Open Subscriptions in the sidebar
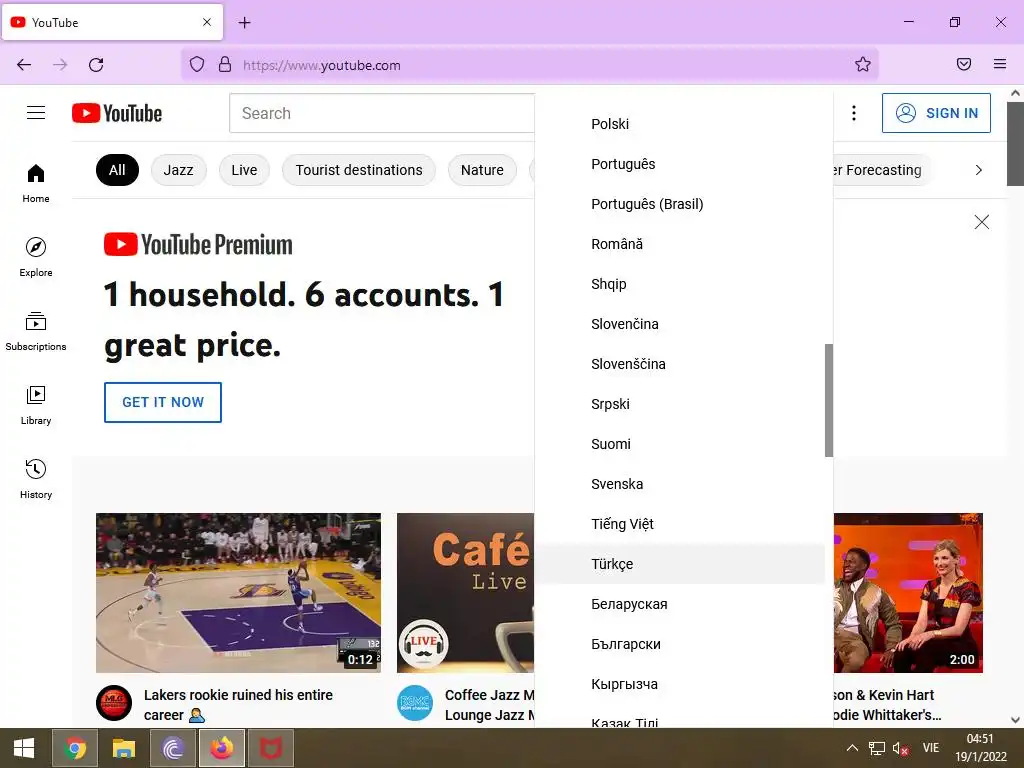This screenshot has width=1024, height=768. pos(36,332)
